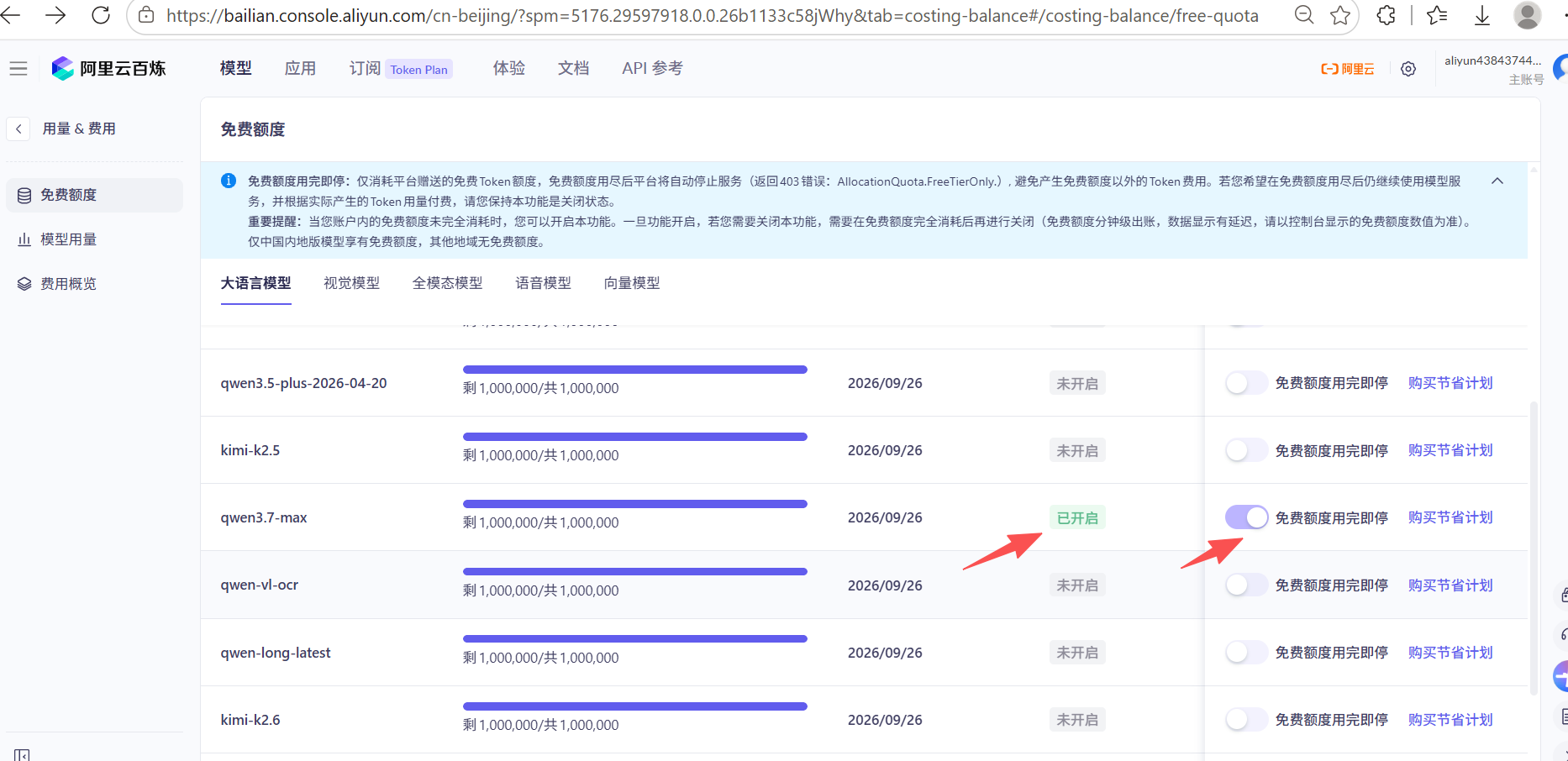This screenshot has width=1568, height=761.
Task: Click 购买节省计划 link for qwen3.5-plus-2026-04-20
Action: [x=1450, y=383]
